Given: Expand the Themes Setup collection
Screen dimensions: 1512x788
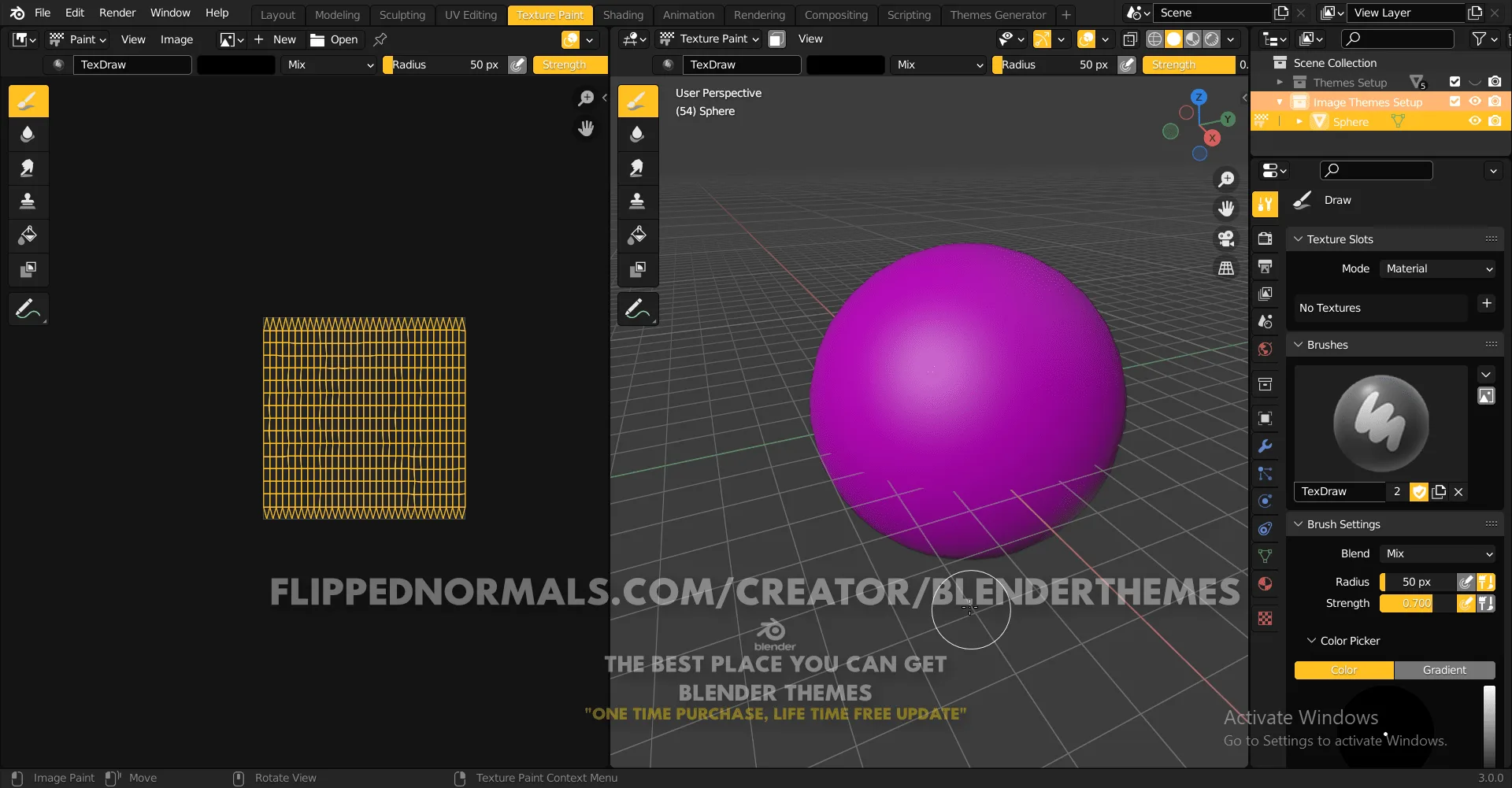Looking at the screenshot, I should (x=1280, y=82).
